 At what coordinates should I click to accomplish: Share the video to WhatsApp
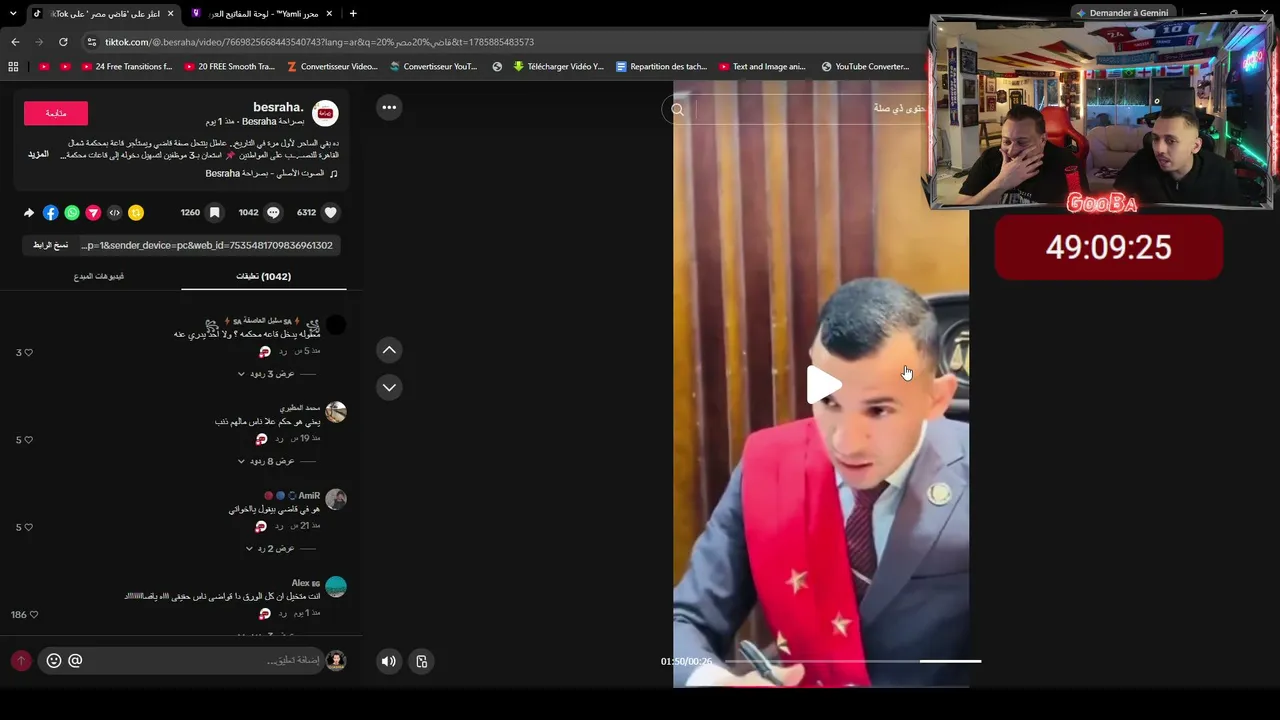[72, 213]
